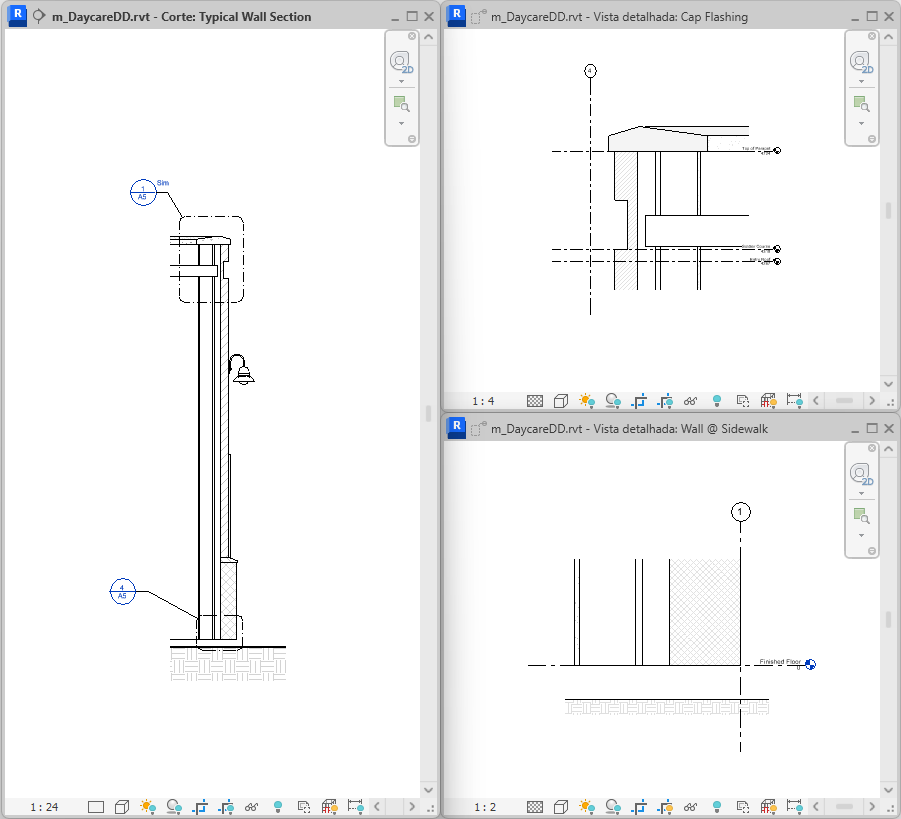Viewport: 901px width, 819px height.
Task: Open Visual Style in Cap Flashing view
Action: pyautogui.click(x=561, y=401)
